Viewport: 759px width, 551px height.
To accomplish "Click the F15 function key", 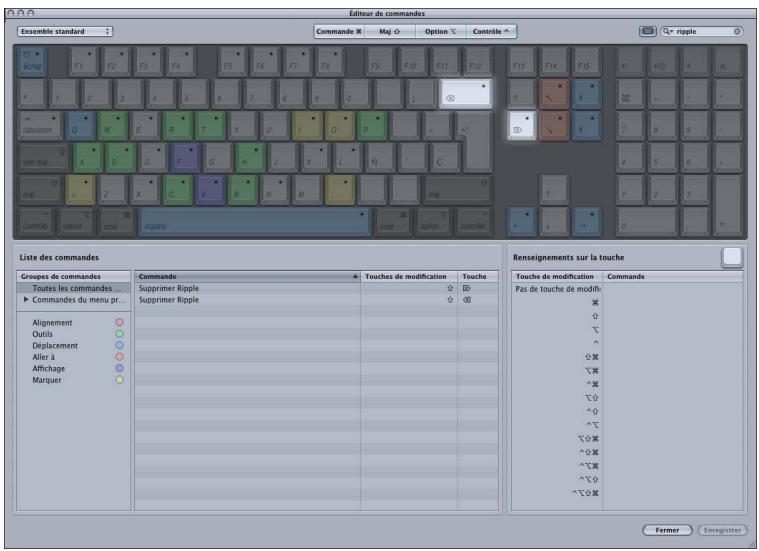I will (x=586, y=62).
